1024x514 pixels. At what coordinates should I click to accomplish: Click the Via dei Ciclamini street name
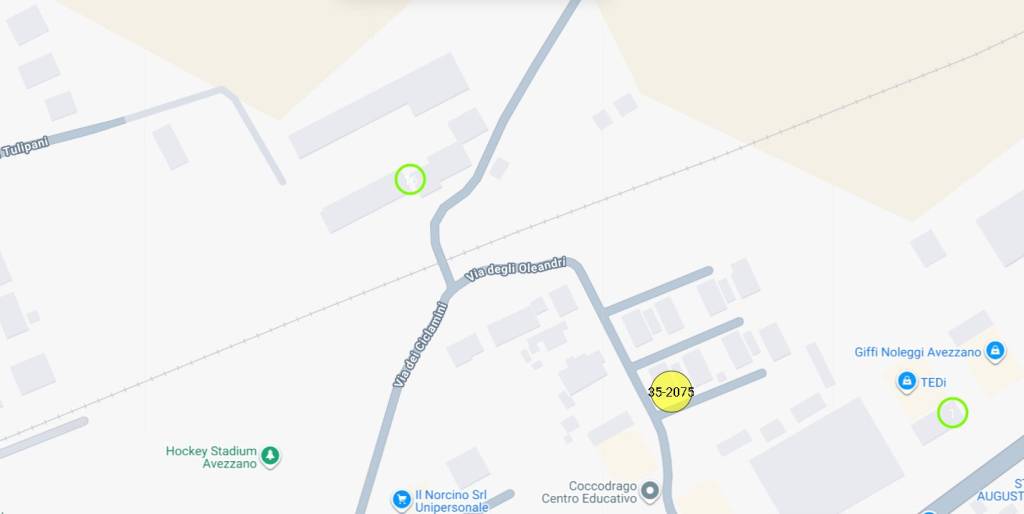(421, 344)
